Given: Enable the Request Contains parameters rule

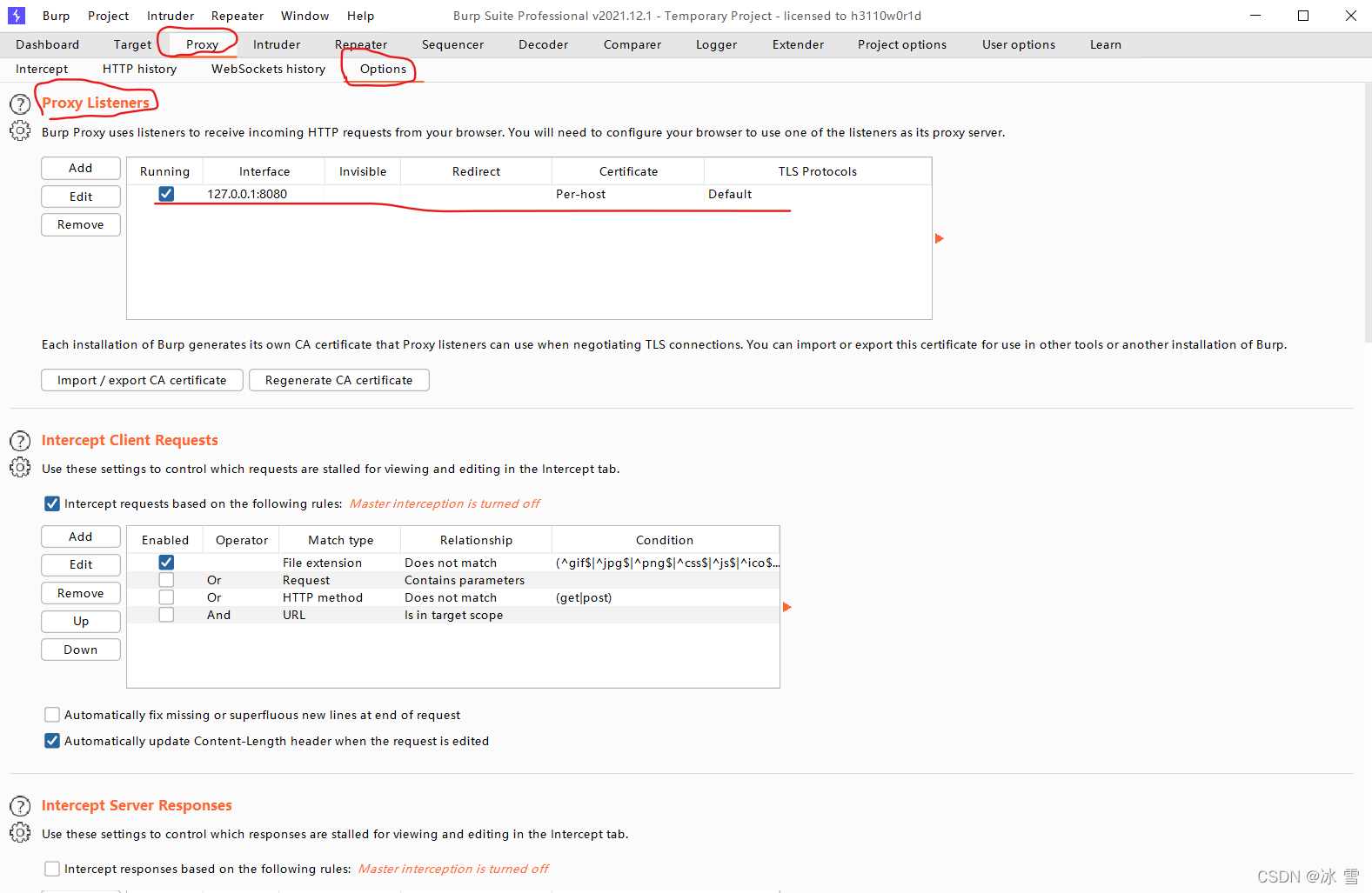Looking at the screenshot, I should coord(166,580).
